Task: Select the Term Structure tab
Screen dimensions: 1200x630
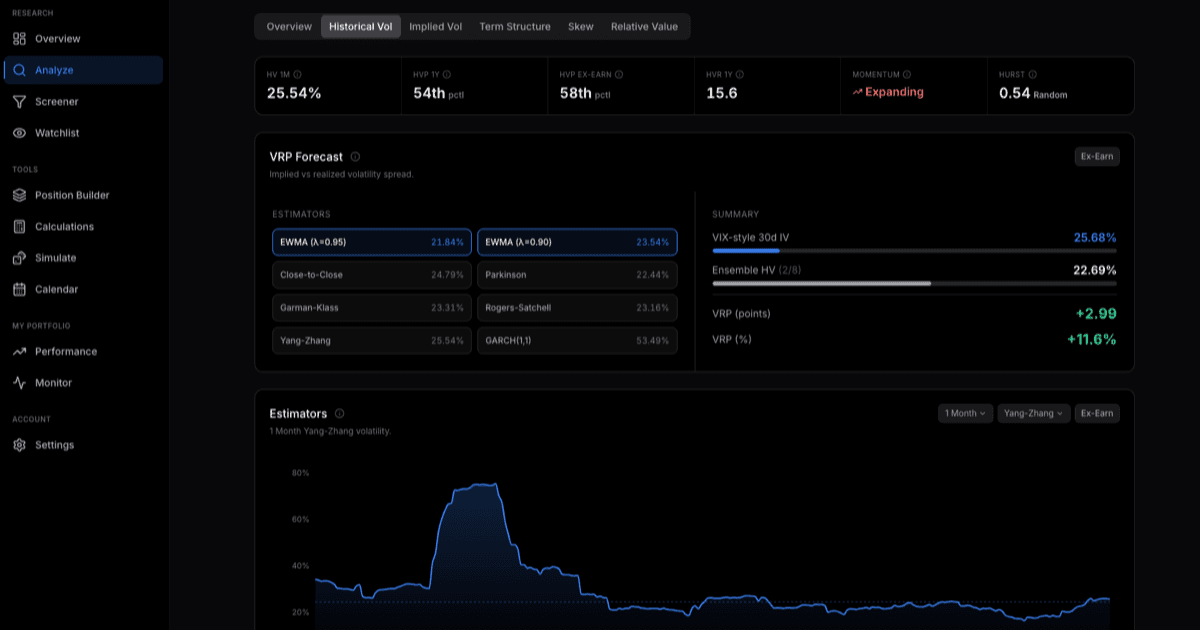Action: [514, 26]
